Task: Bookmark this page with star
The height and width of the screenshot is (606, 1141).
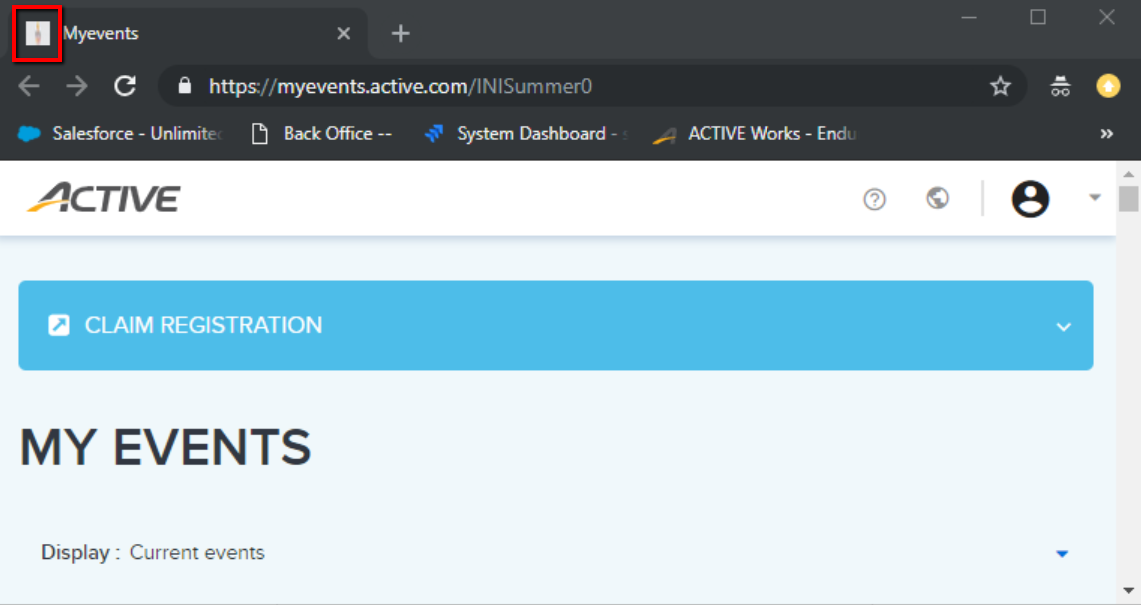Action: tap(1001, 86)
